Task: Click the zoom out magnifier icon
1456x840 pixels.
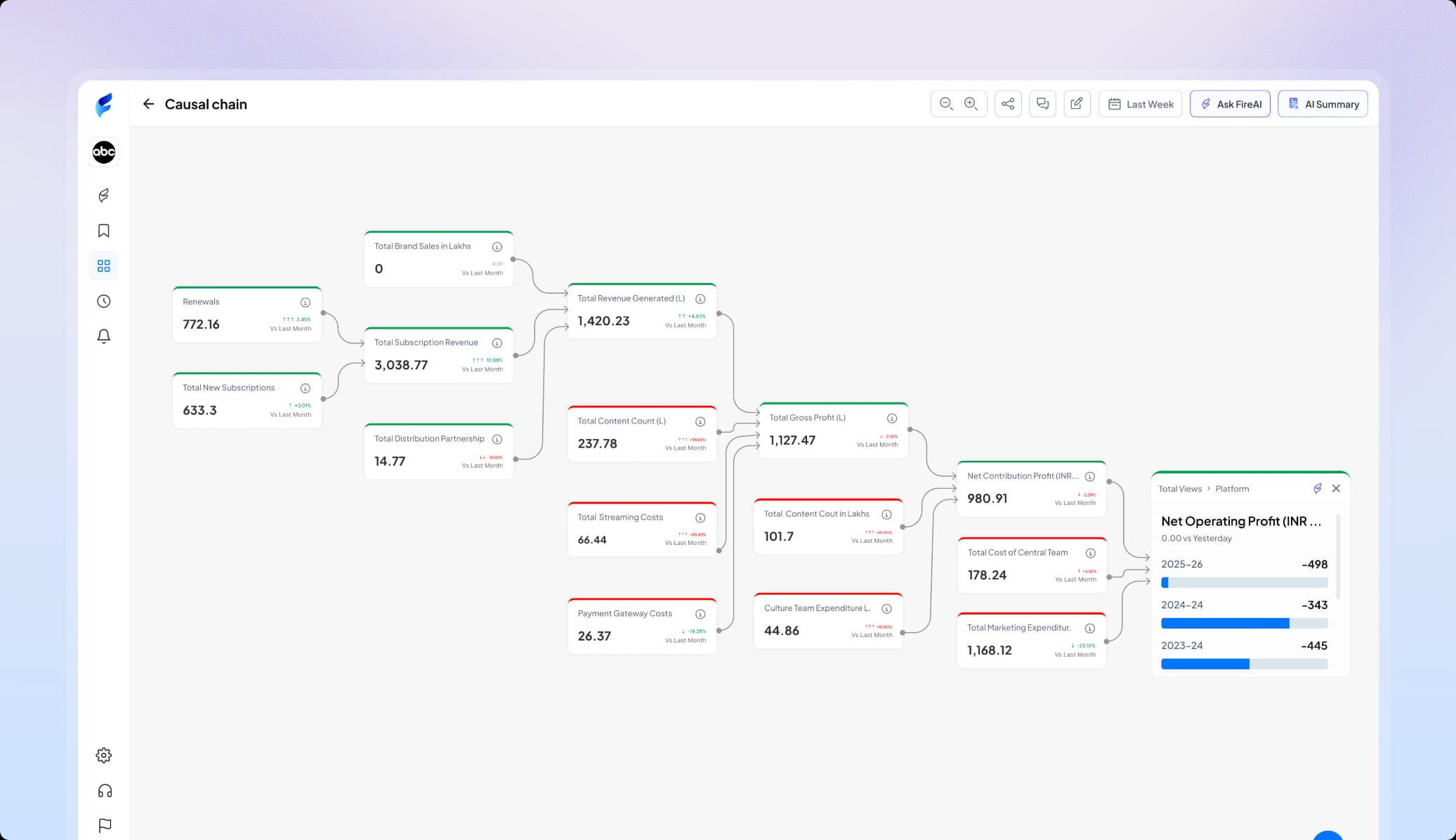Action: 946,104
